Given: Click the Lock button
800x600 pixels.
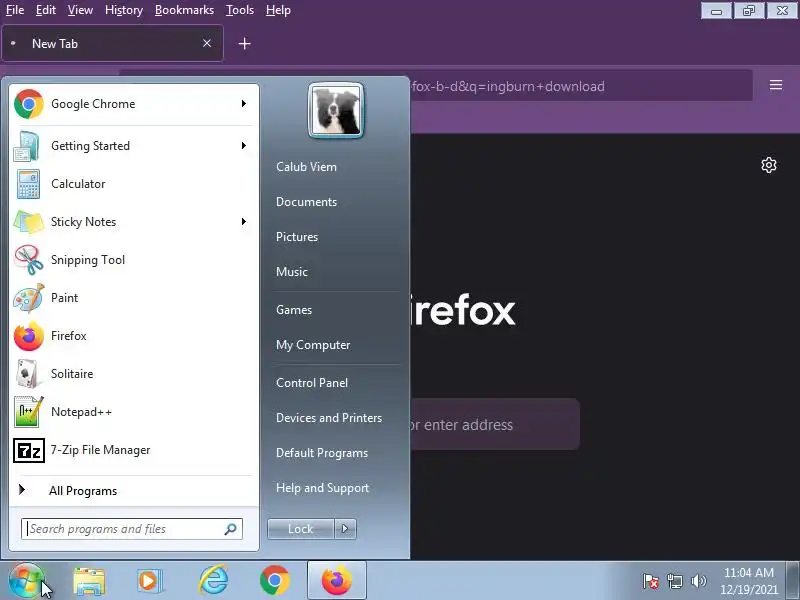Looking at the screenshot, I should point(301,529).
